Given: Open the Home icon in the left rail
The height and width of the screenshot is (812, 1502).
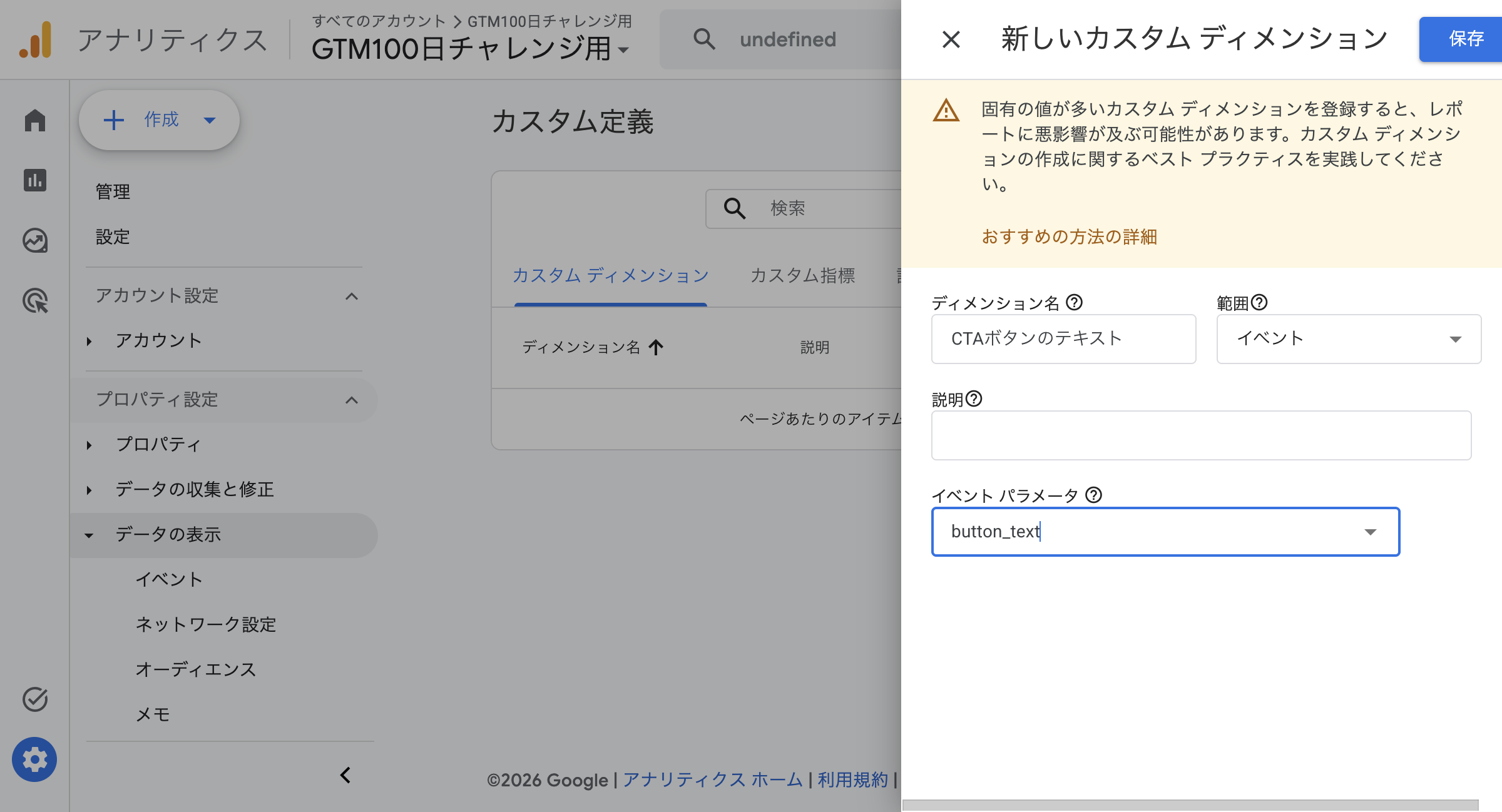Looking at the screenshot, I should 35,120.
